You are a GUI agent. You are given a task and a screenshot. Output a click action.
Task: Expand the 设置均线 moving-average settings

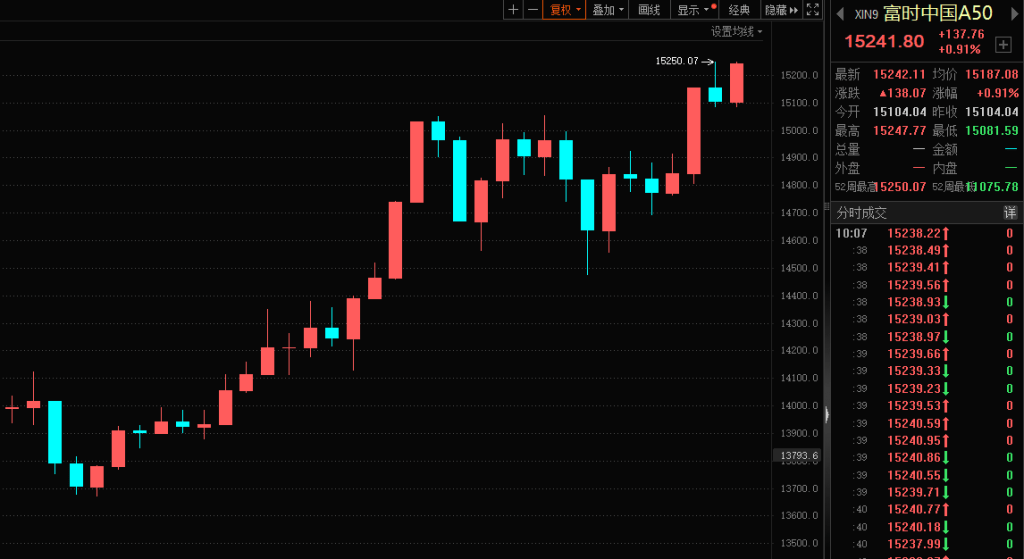pos(737,31)
